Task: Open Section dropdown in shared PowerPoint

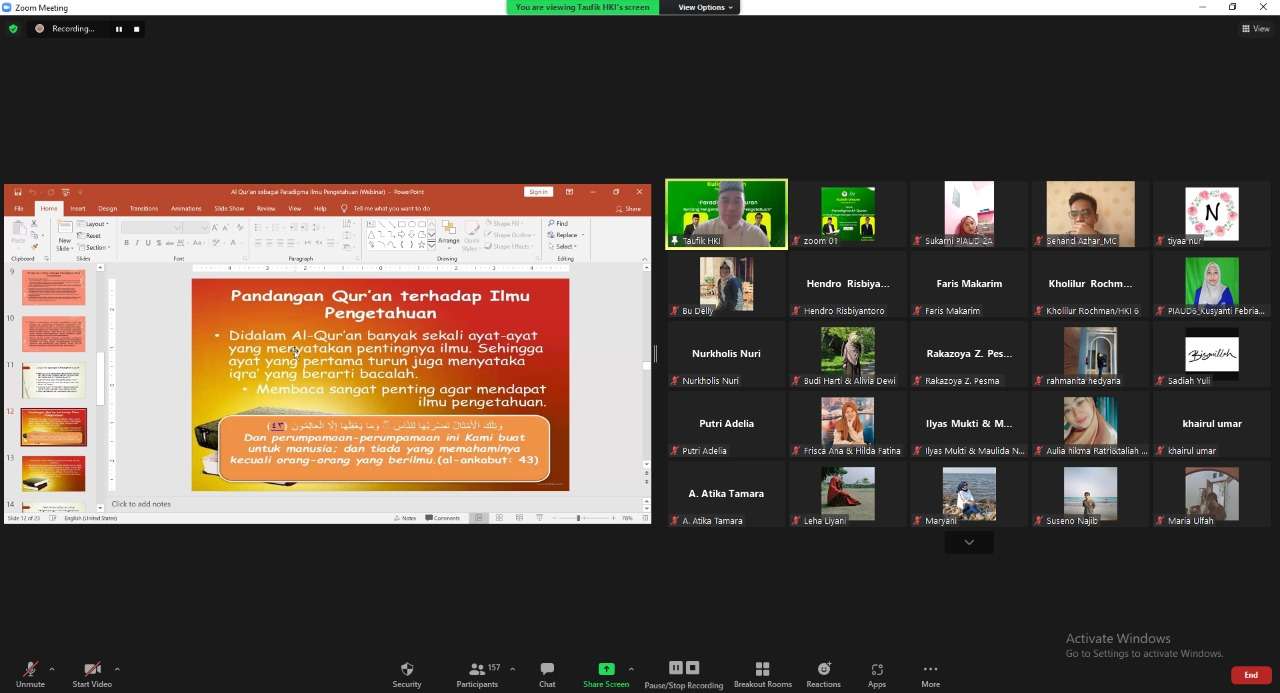Action: tap(94, 247)
